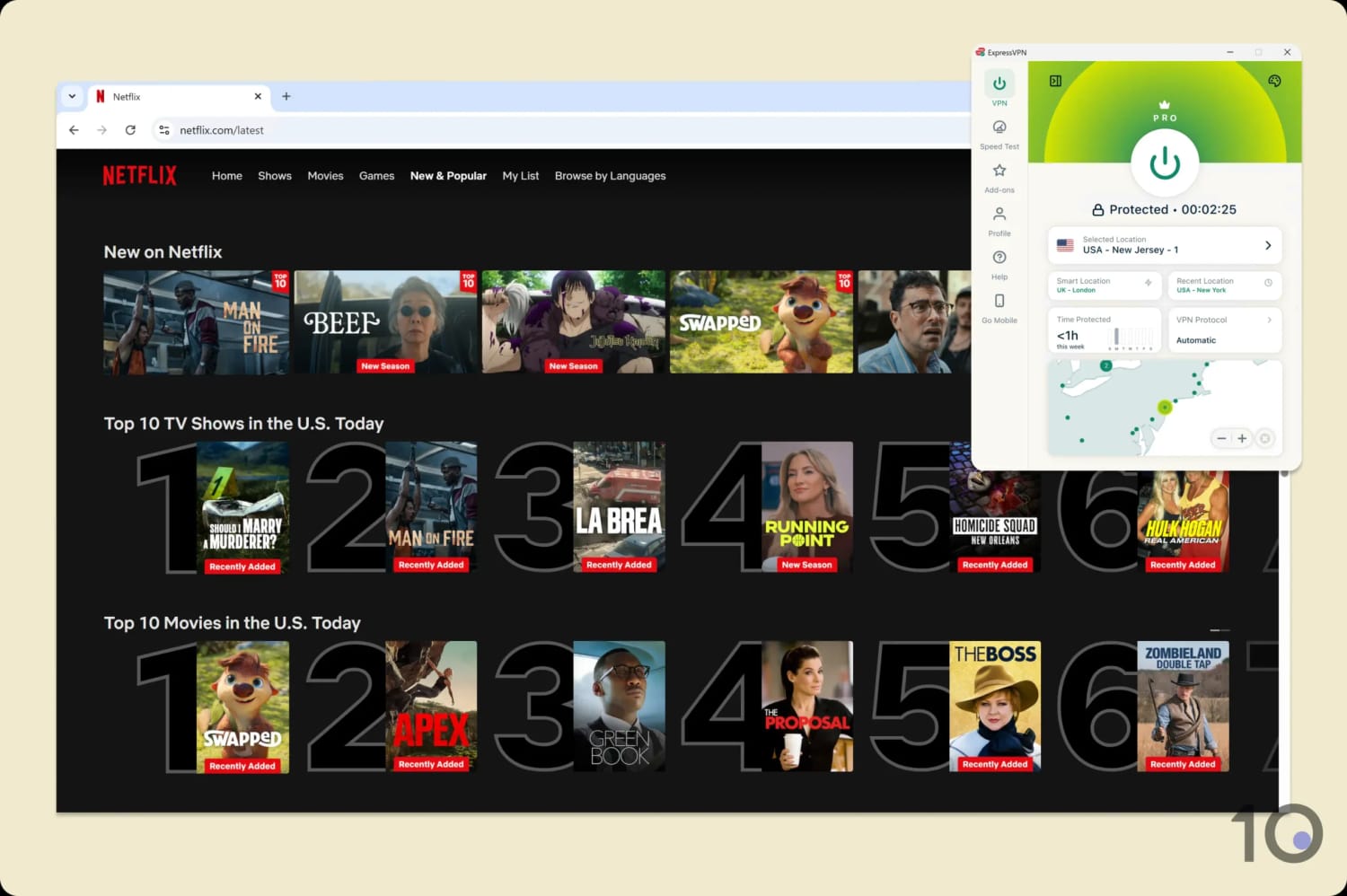The image size is (1347, 896).
Task: Open My List in Netflix
Action: pyautogui.click(x=521, y=176)
